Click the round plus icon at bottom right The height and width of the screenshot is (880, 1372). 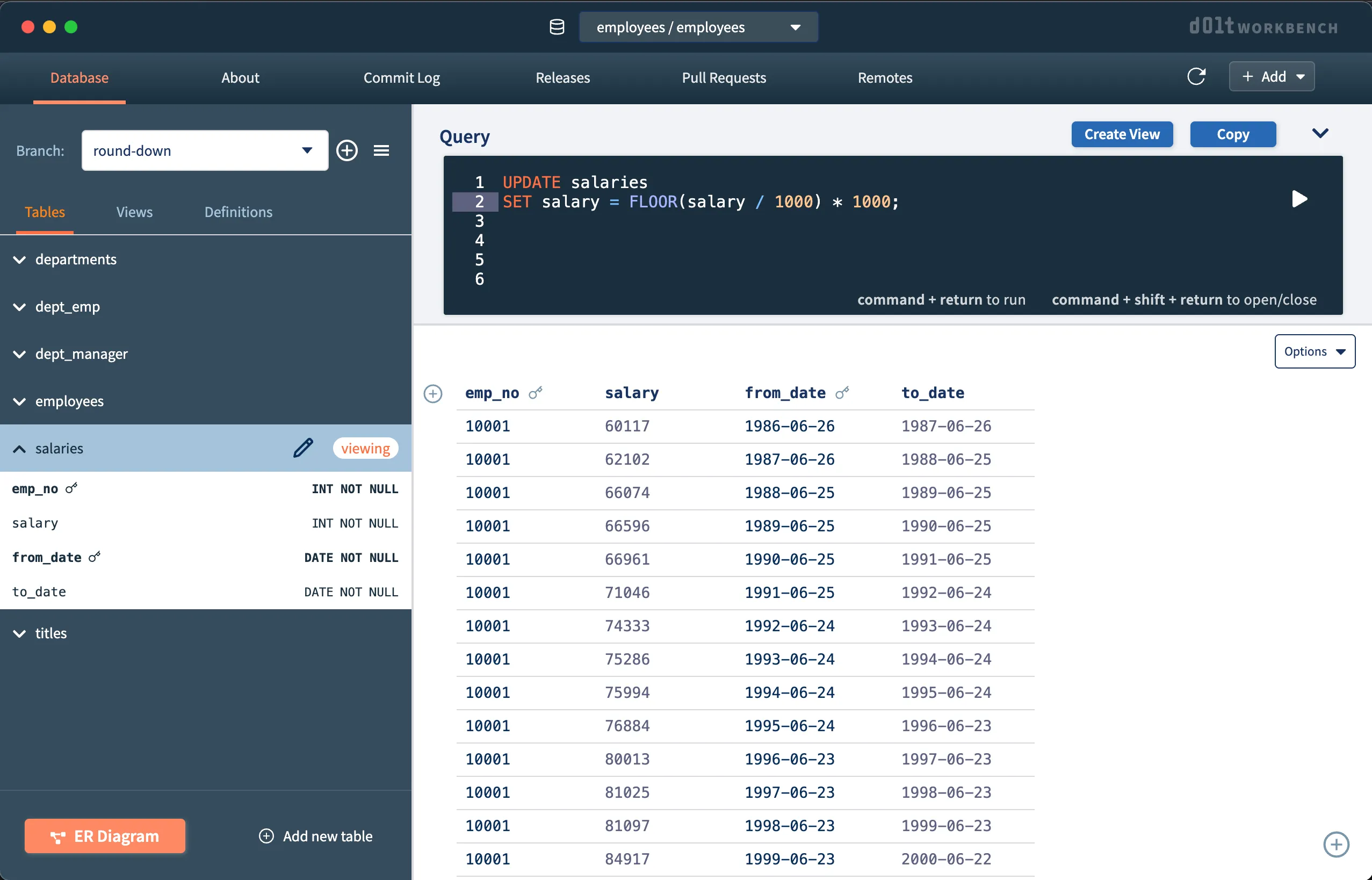pos(1335,844)
